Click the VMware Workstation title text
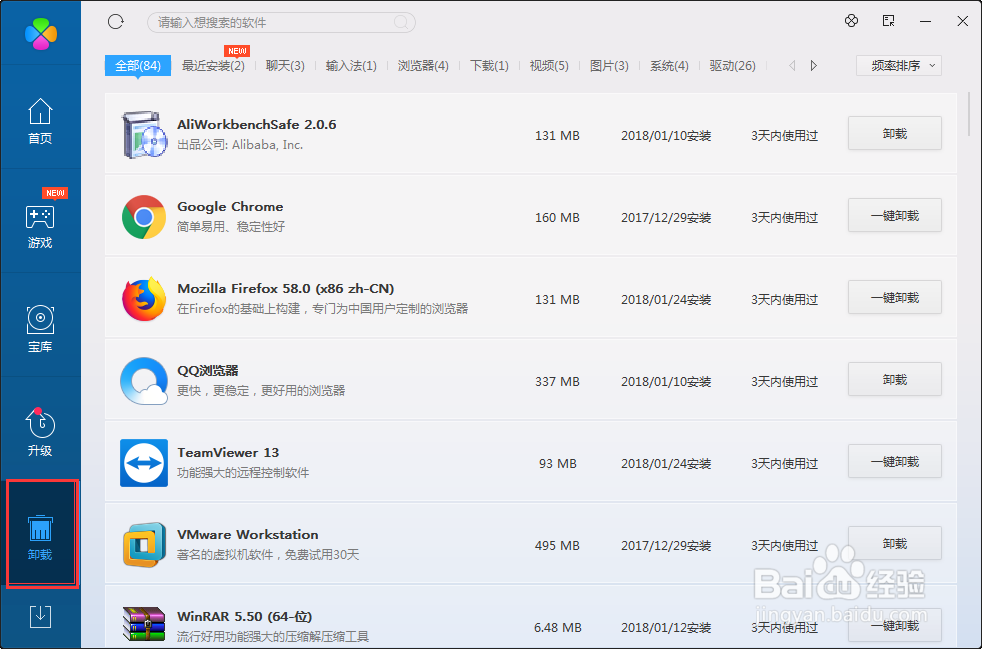The height and width of the screenshot is (649, 982). [247, 535]
